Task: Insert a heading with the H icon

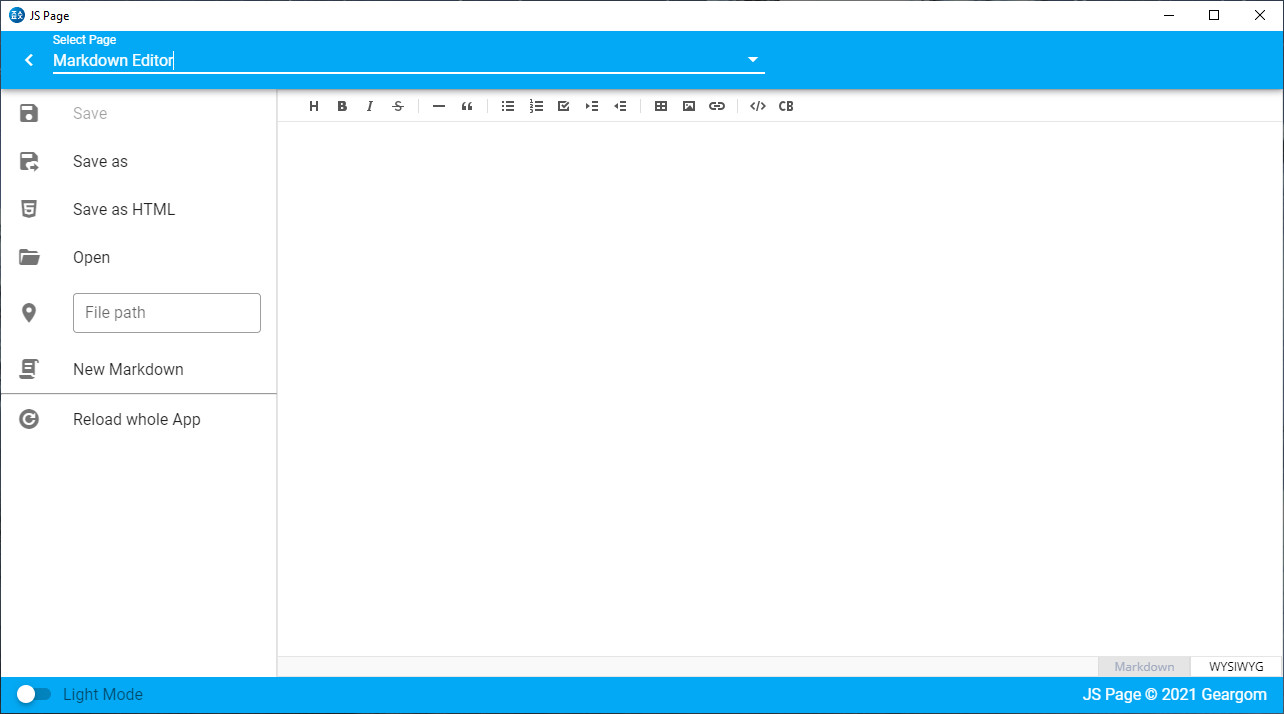Action: pos(314,106)
